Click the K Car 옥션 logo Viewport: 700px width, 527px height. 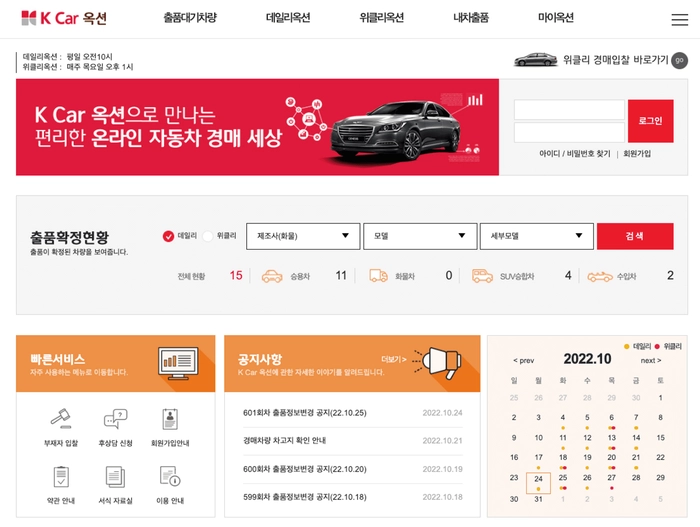pos(64,18)
